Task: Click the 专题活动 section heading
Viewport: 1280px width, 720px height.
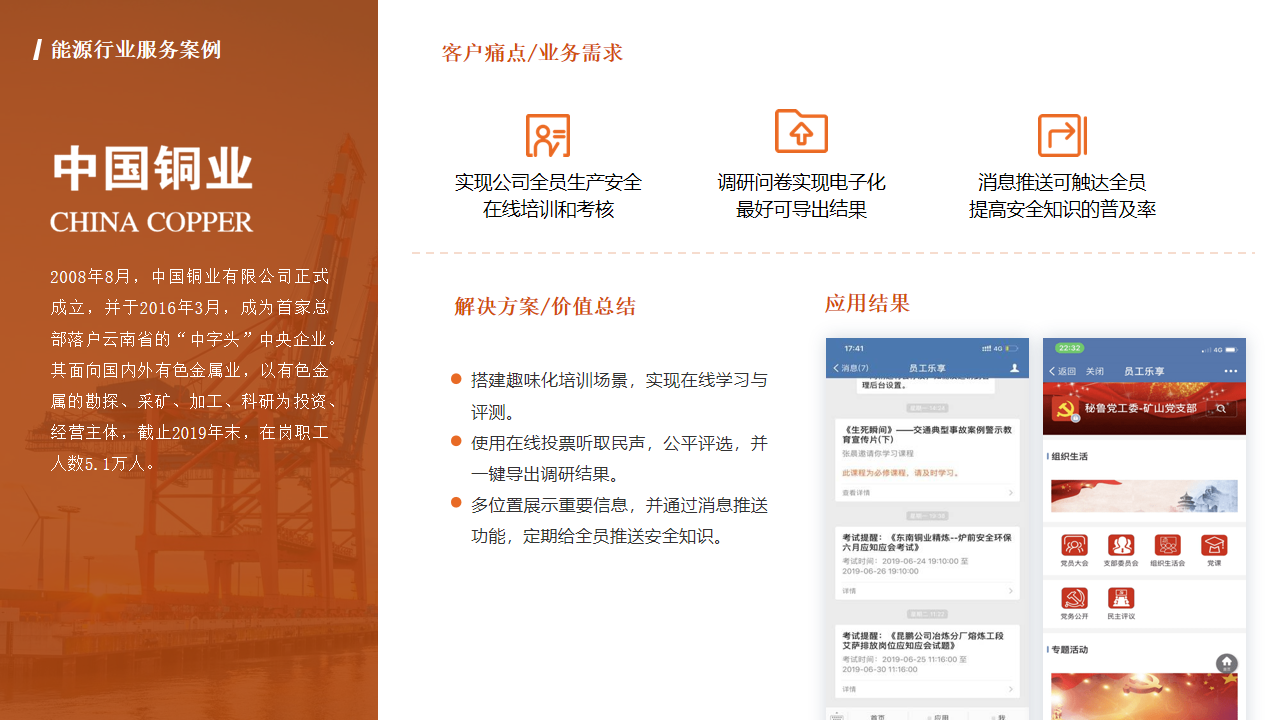Action: coord(1068,650)
